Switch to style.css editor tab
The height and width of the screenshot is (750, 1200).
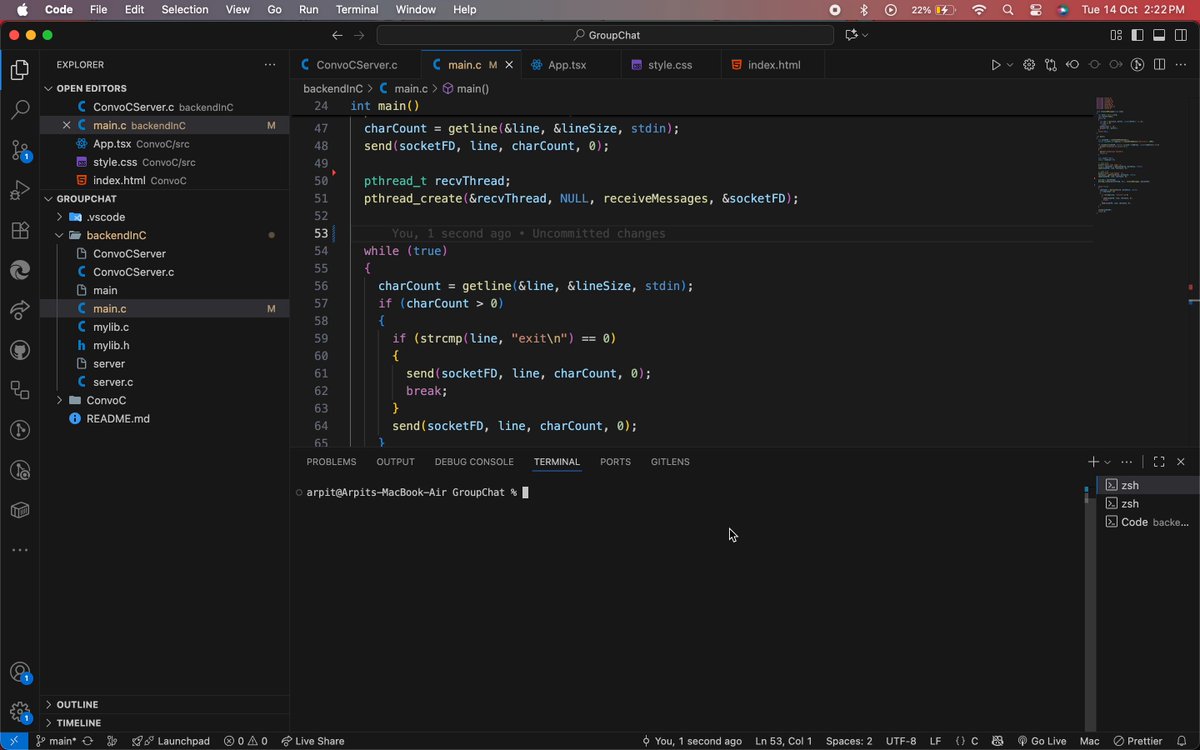pyautogui.click(x=670, y=65)
